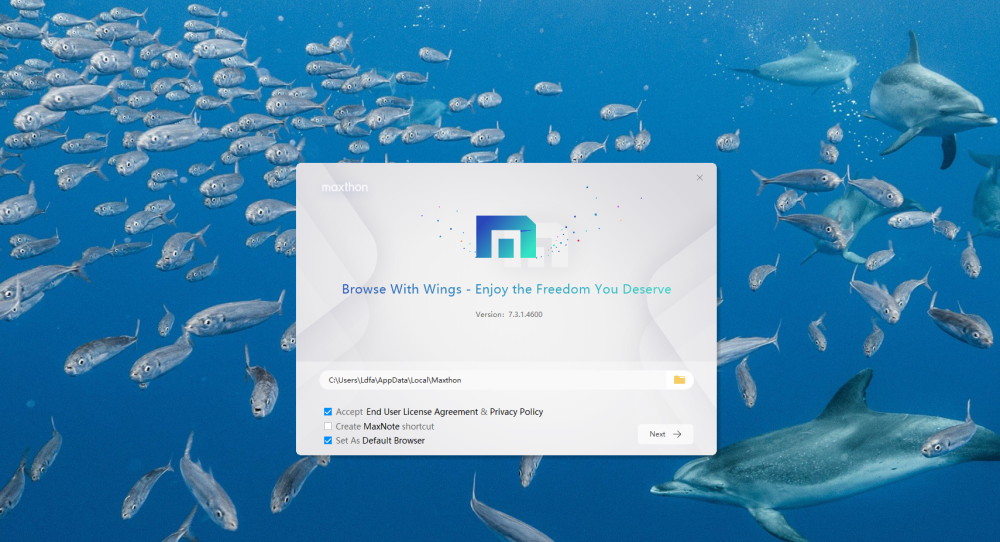Screen dimensions: 1000x542
Task: Open the End User License Agreement link
Action: (x=422, y=412)
